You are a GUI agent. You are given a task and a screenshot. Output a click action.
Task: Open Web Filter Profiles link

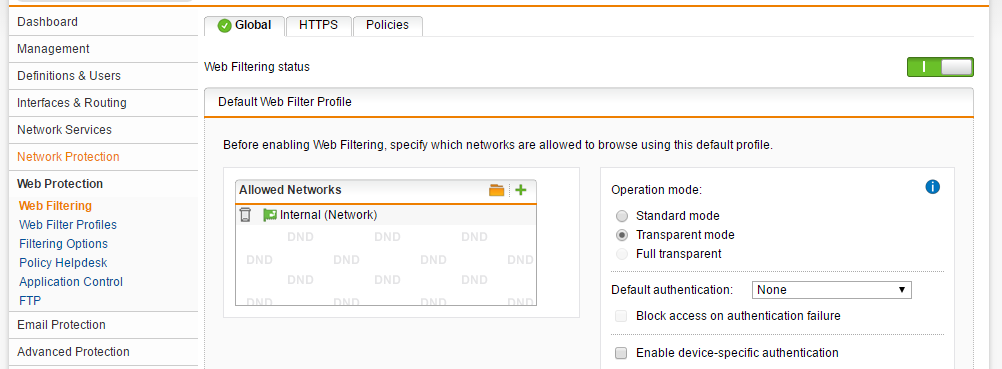coord(68,224)
